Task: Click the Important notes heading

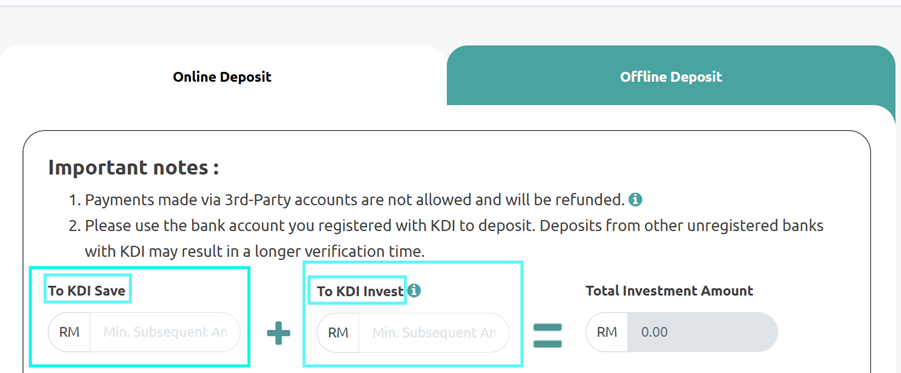Action: tap(134, 167)
